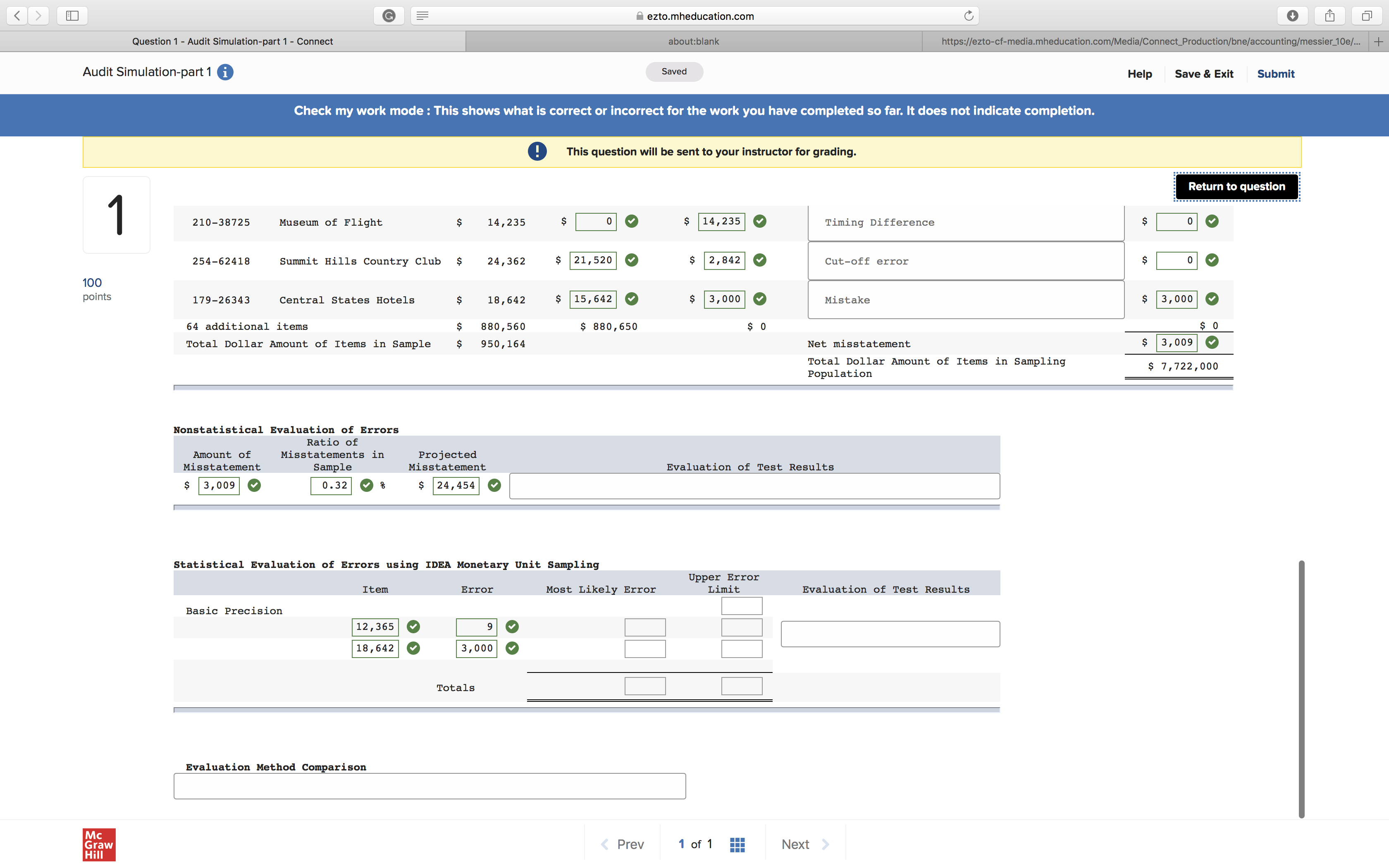This screenshot has width=1389, height=868.
Task: Click the green checkmark beside Net misstatement 3,009
Action: [x=1212, y=342]
